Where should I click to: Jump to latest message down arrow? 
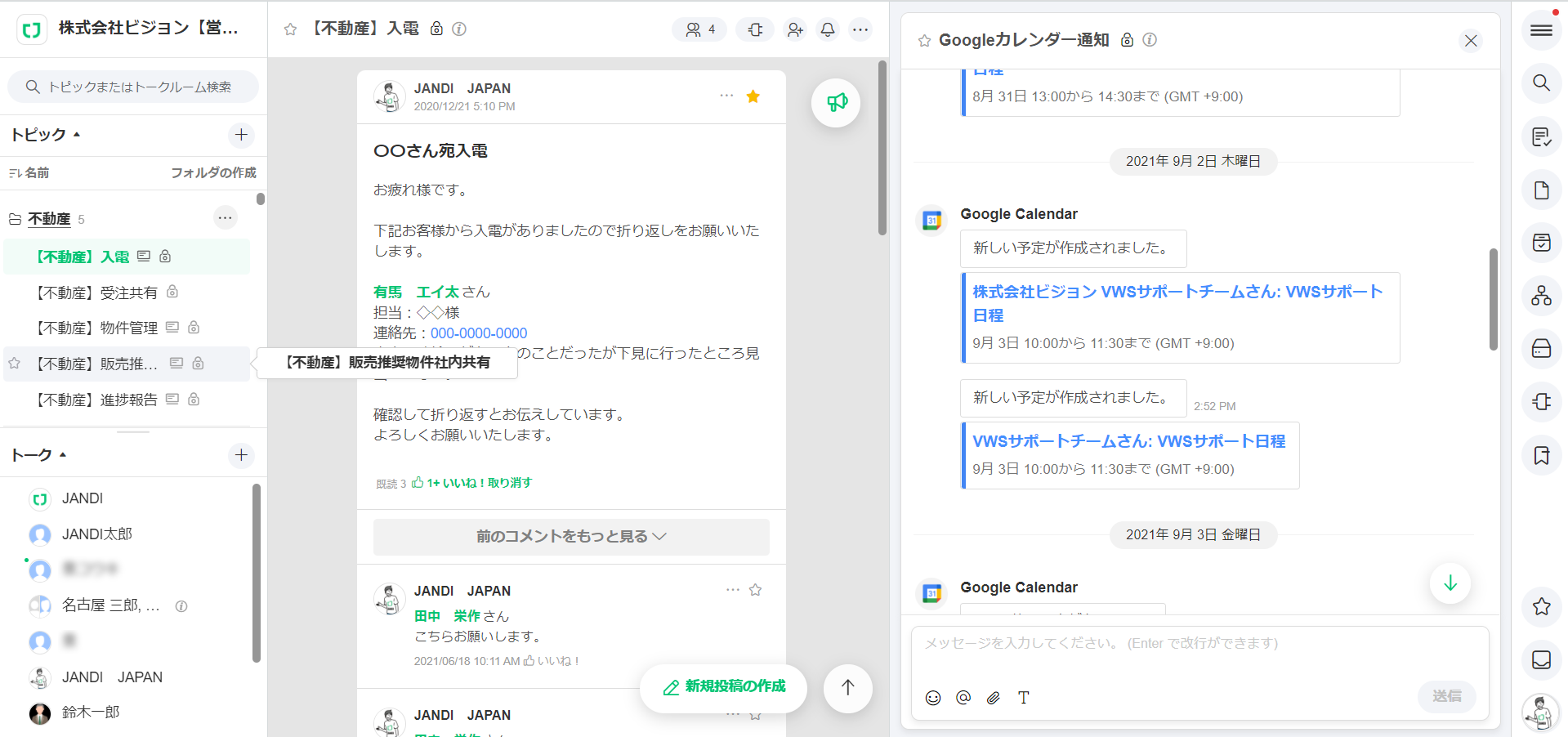point(1450,583)
